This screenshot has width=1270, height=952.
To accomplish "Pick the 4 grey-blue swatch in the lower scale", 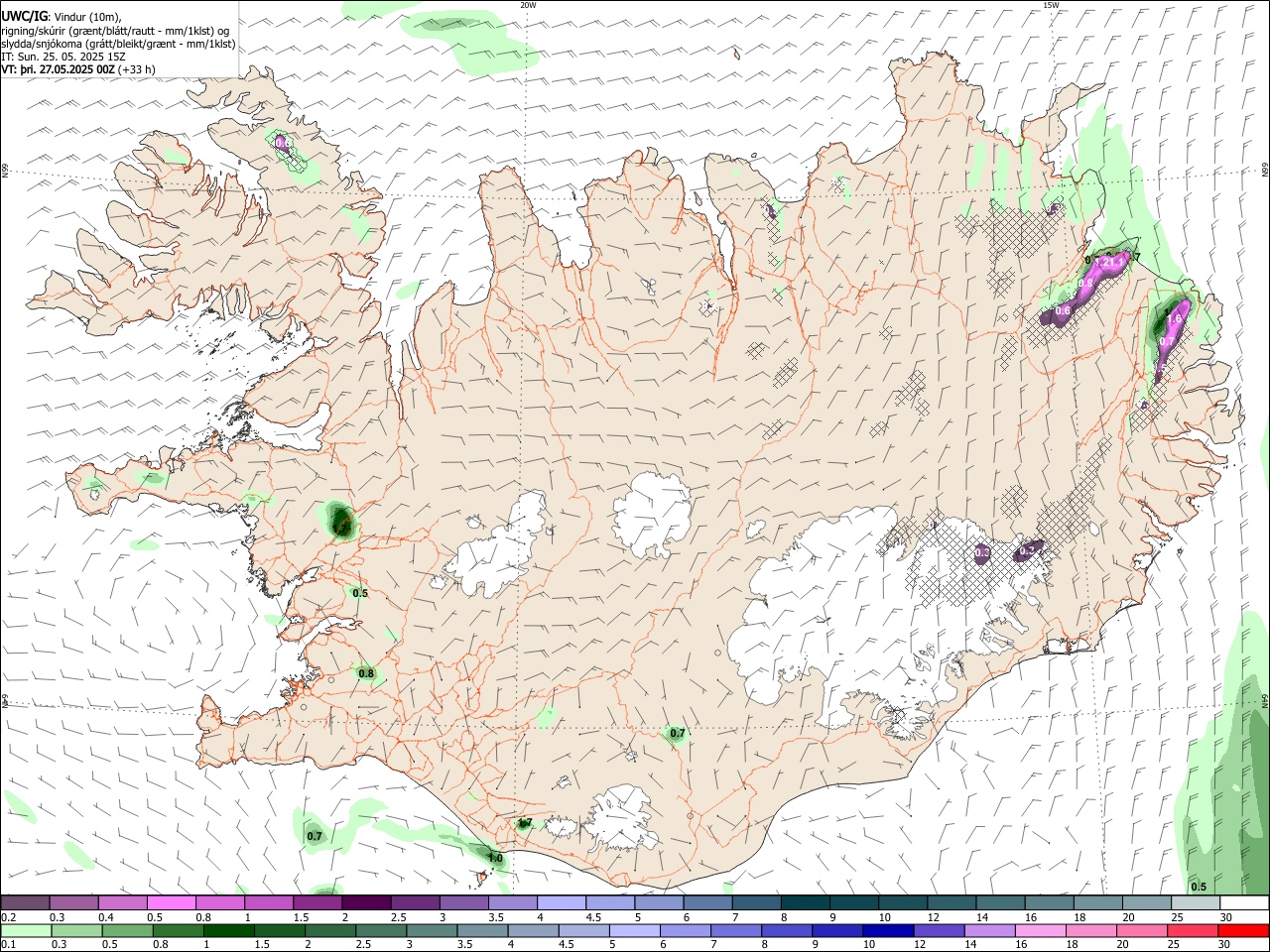I will 534,930.
